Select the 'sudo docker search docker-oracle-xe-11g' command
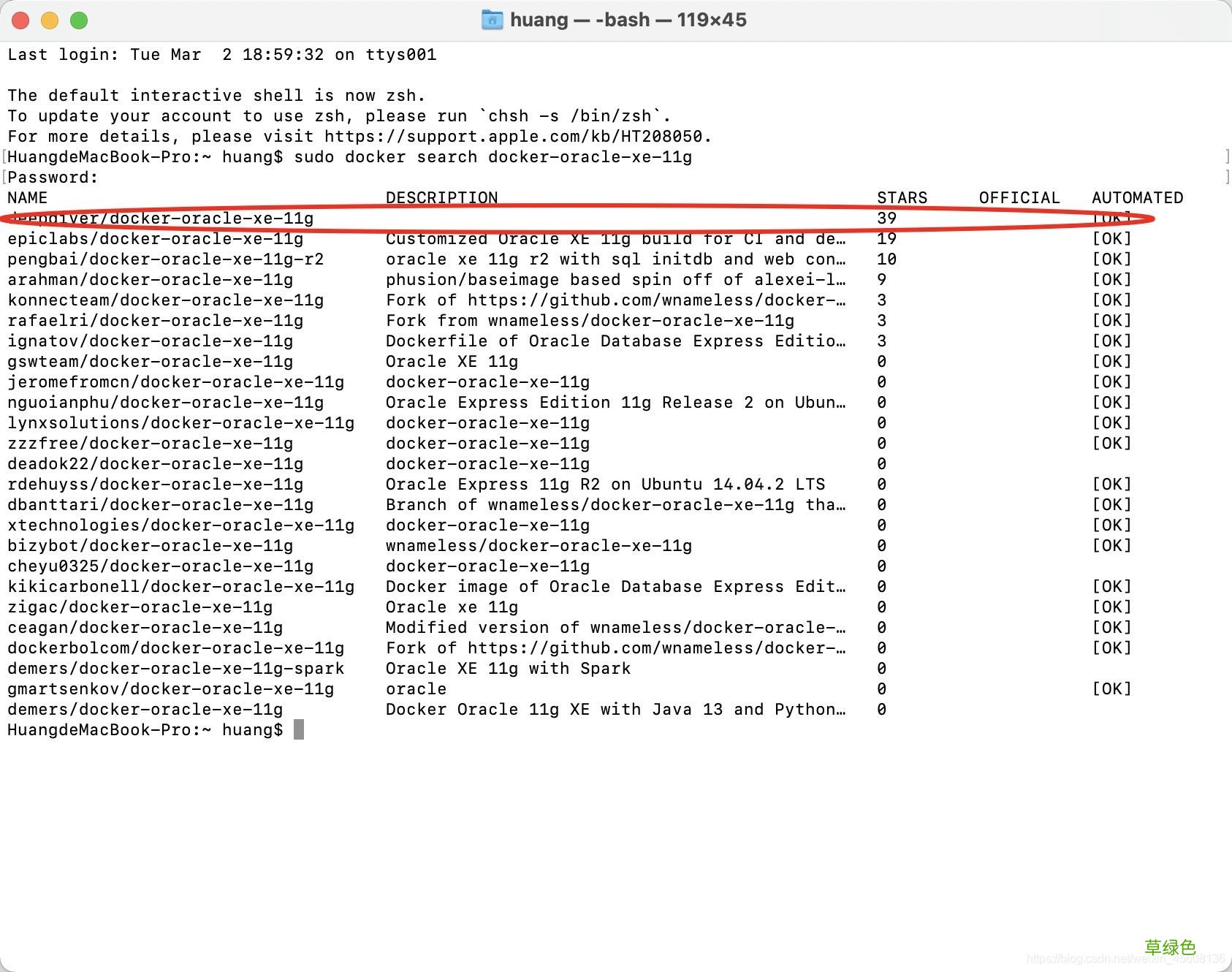1232x972 pixels. (x=493, y=157)
